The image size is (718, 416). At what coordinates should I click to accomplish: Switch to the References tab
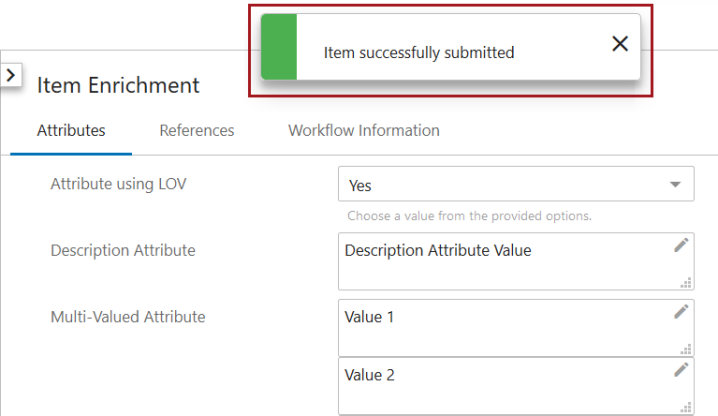[196, 131]
